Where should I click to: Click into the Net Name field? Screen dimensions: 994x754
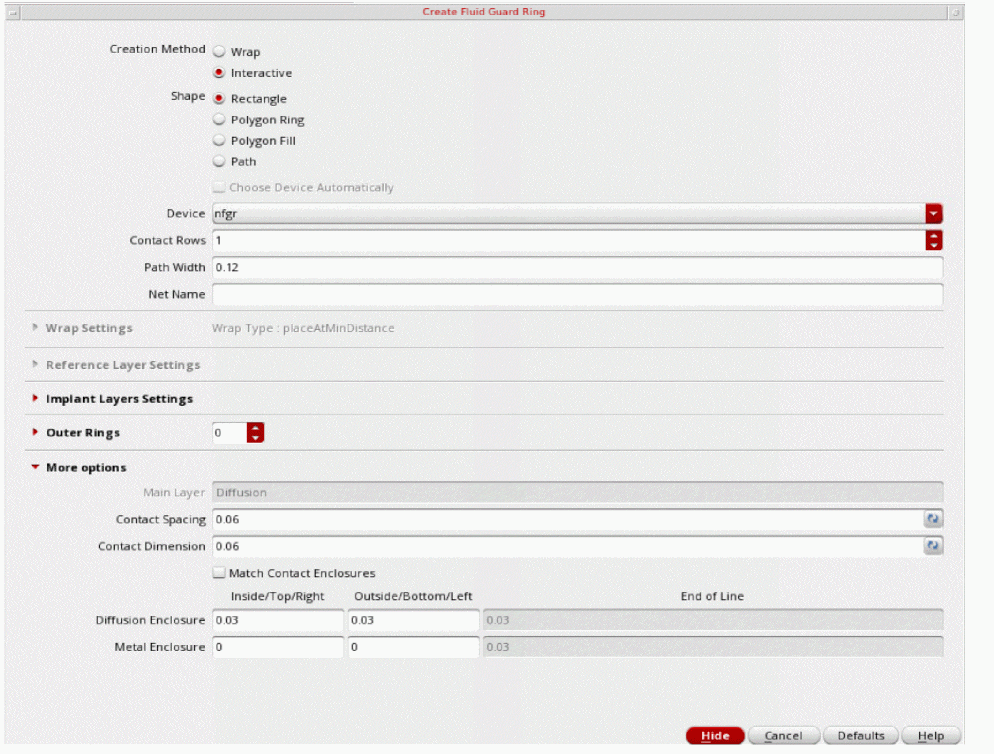click(576, 295)
